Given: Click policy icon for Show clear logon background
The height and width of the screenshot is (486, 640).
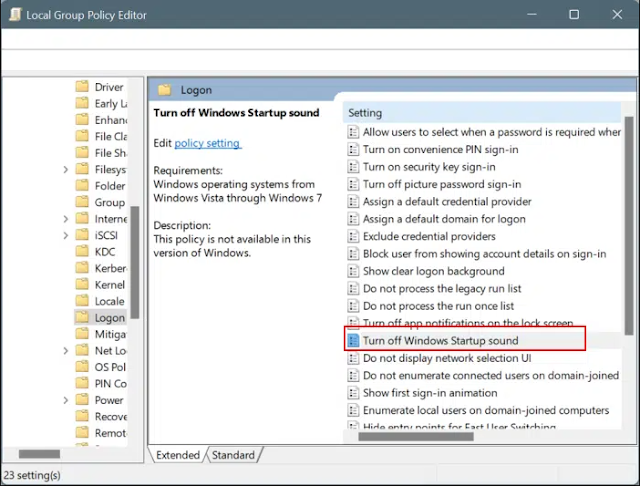Looking at the screenshot, I should click(353, 271).
